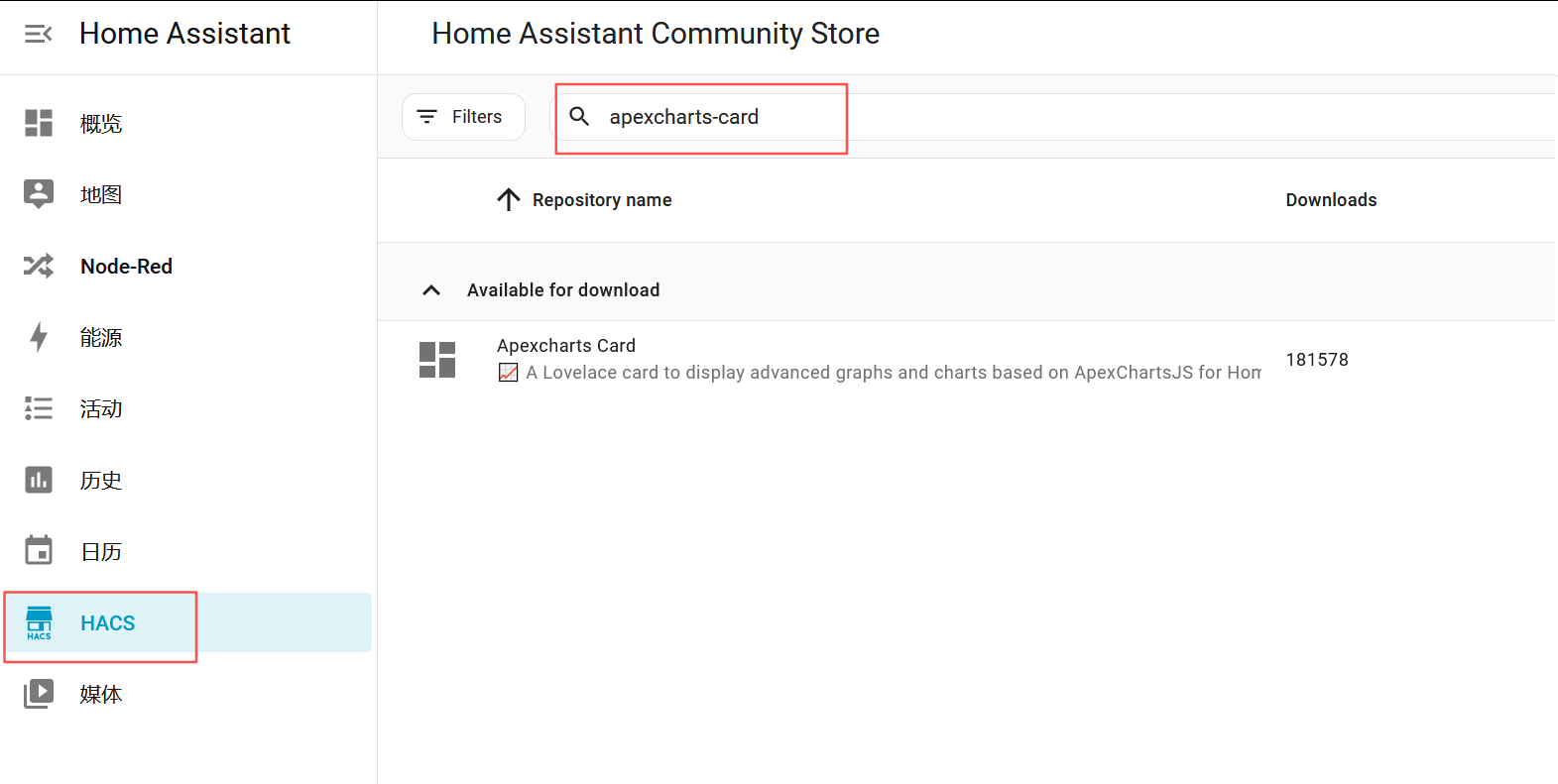Sort by Downloads column header
Image resolution: width=1558 pixels, height=784 pixels.
pyautogui.click(x=1331, y=200)
